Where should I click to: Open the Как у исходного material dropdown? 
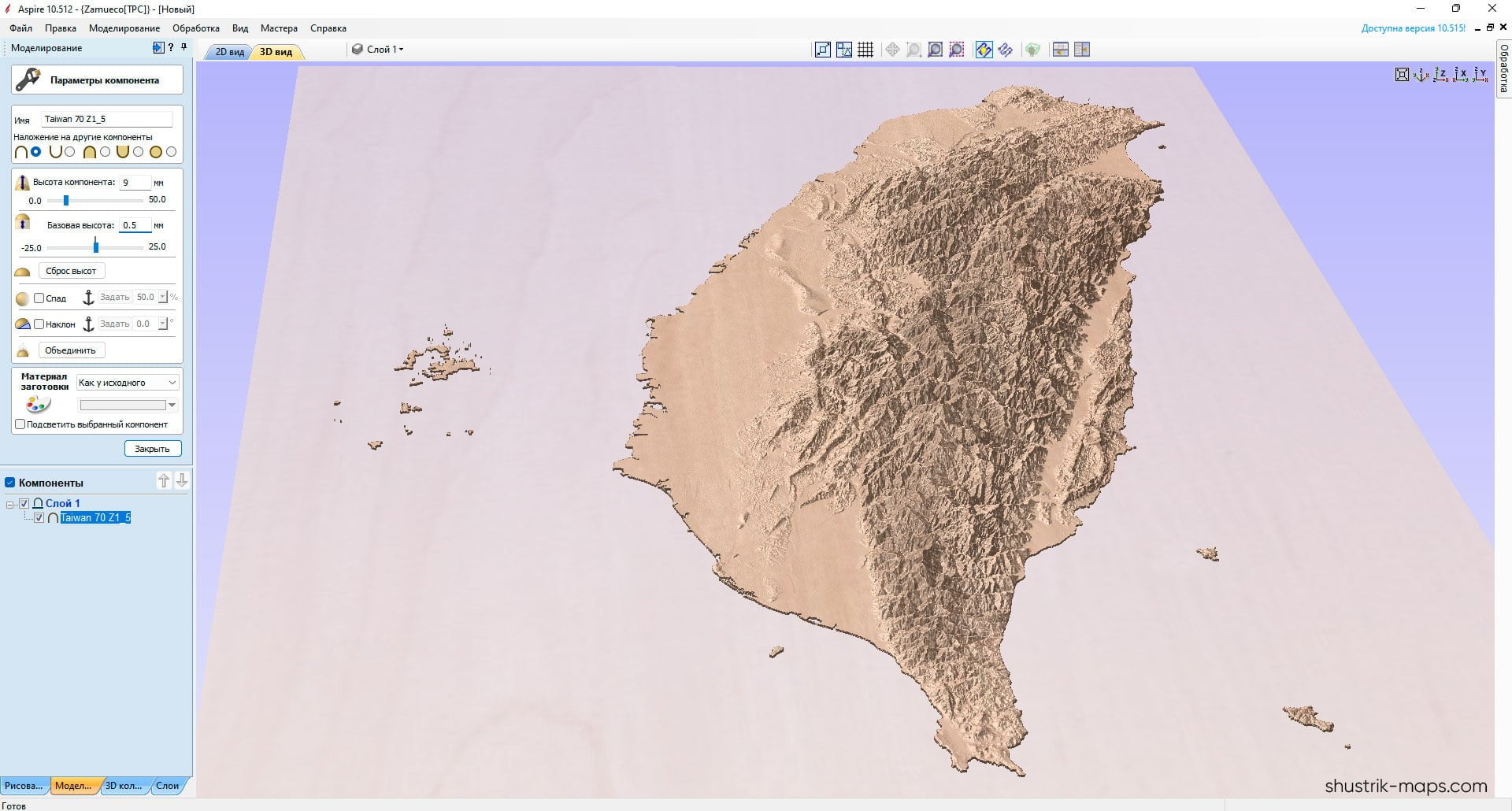coord(128,383)
